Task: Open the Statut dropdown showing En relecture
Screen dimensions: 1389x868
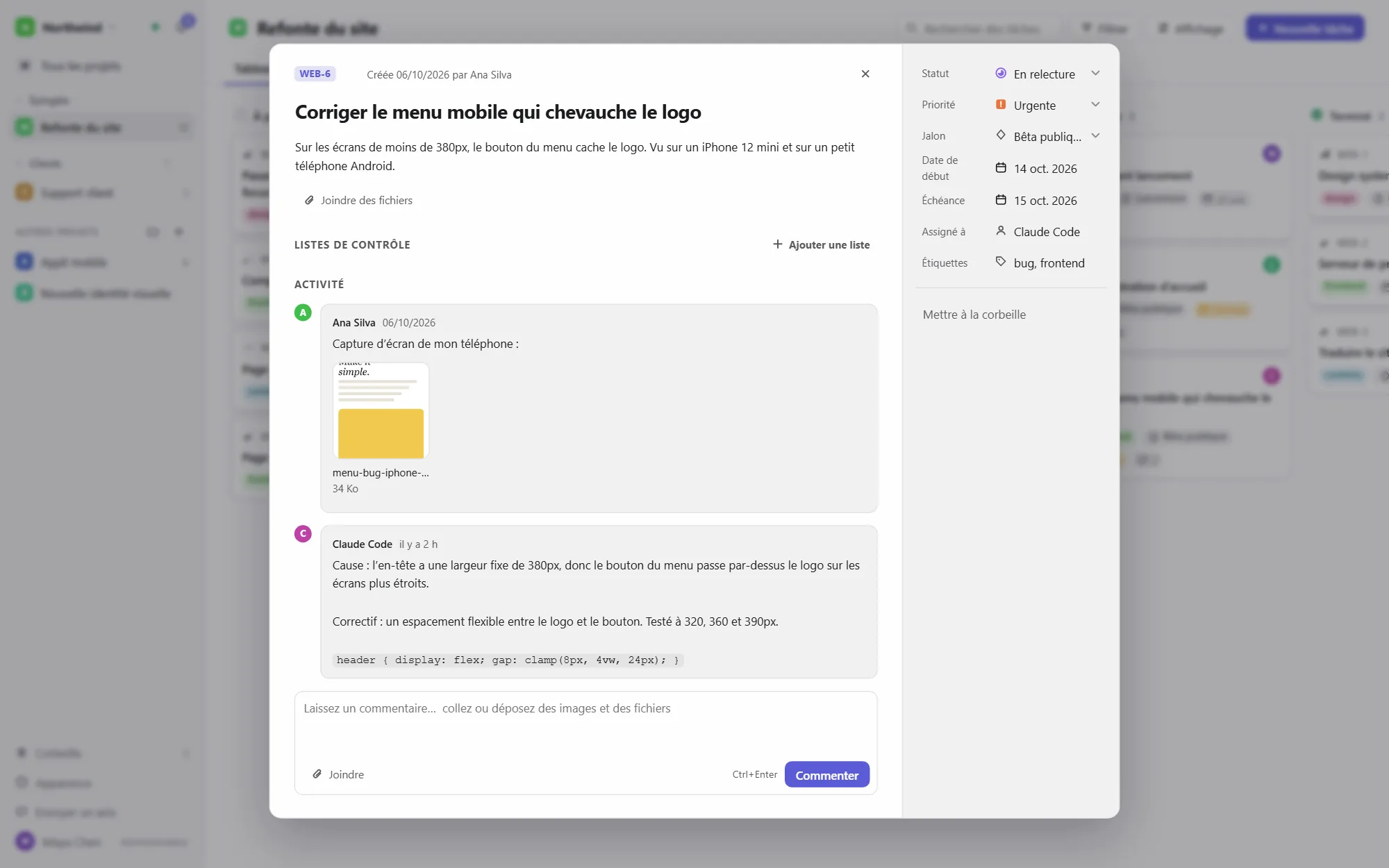Action: click(x=1047, y=74)
